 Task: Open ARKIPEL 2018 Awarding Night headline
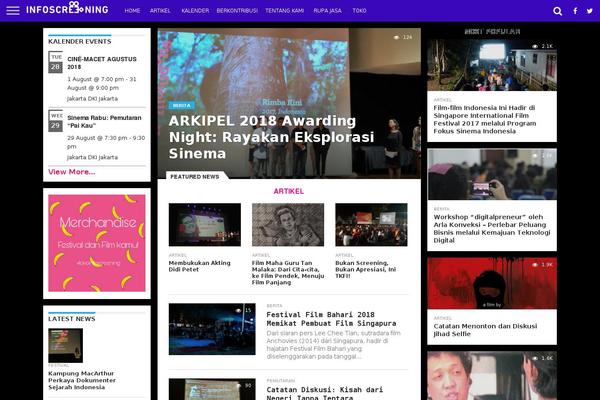tap(271, 137)
